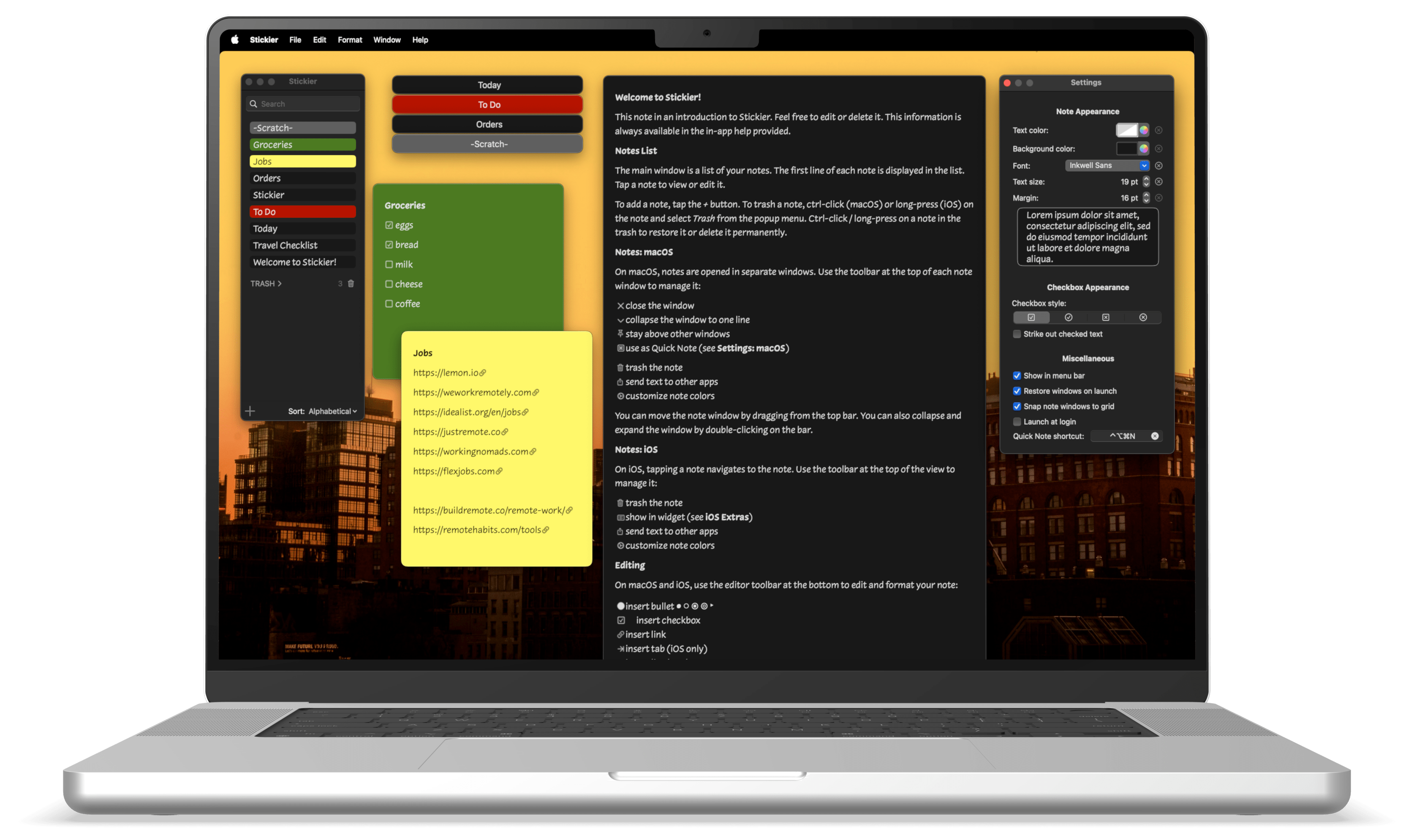The height and width of the screenshot is (840, 1414).
Task: Click the link icon after remotehabits.com/tools
Action: pyautogui.click(x=545, y=530)
